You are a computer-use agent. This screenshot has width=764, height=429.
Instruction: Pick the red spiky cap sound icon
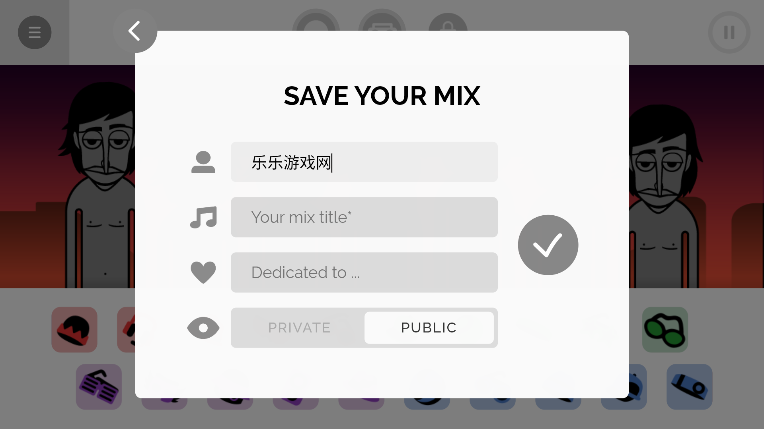[x=74, y=330]
